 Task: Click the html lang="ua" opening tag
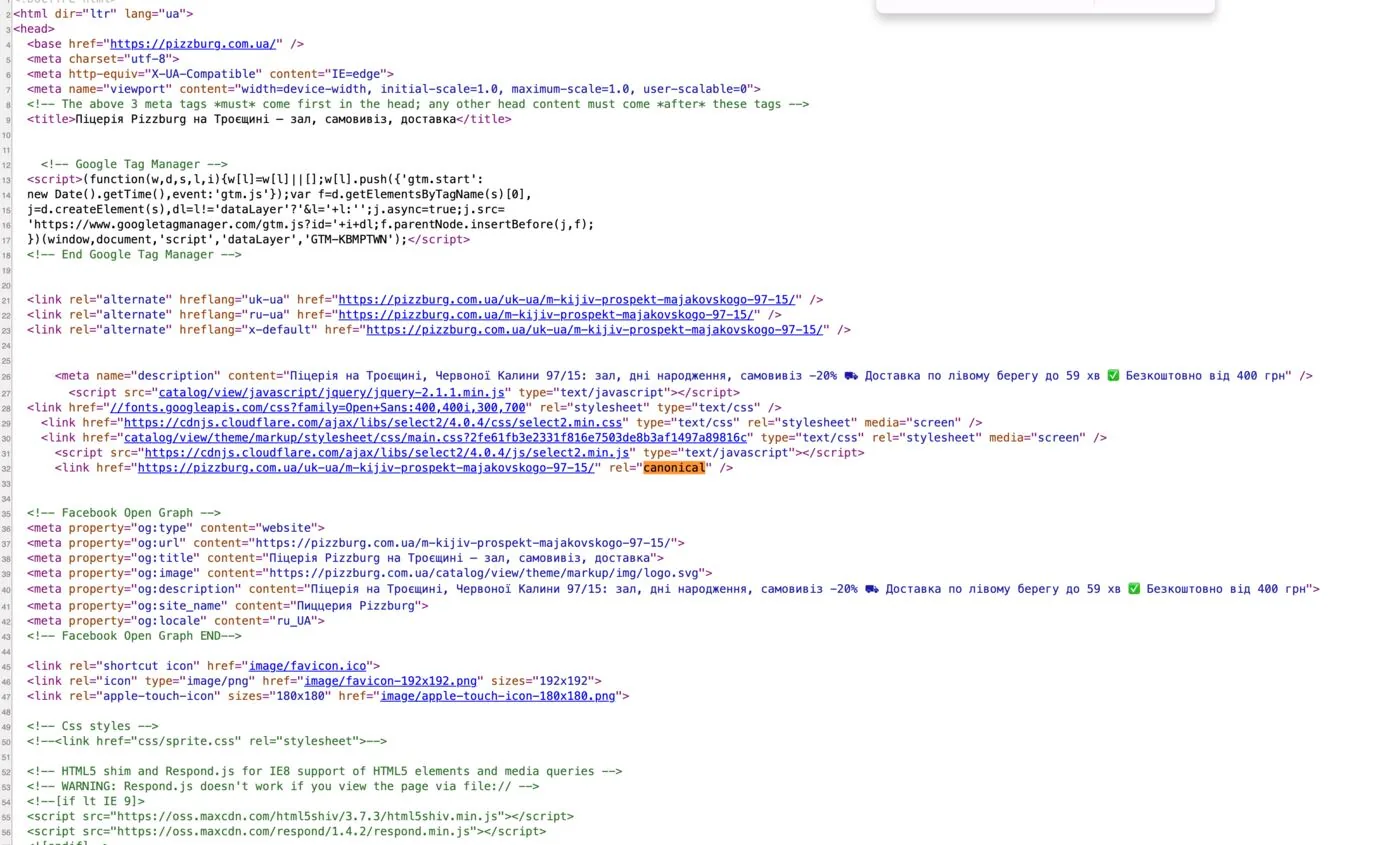point(103,14)
